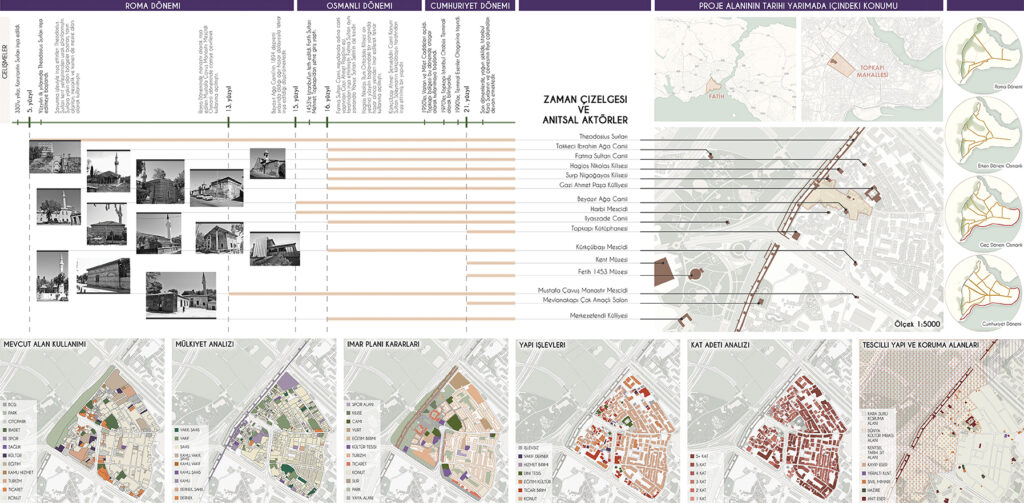Click the 5+ KAT legend color swatch

[691, 457]
